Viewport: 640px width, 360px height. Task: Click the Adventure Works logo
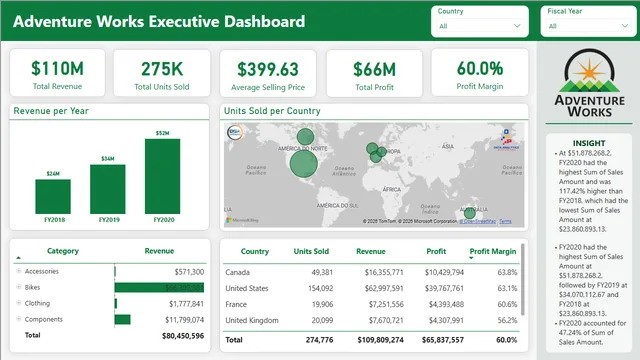tap(589, 84)
